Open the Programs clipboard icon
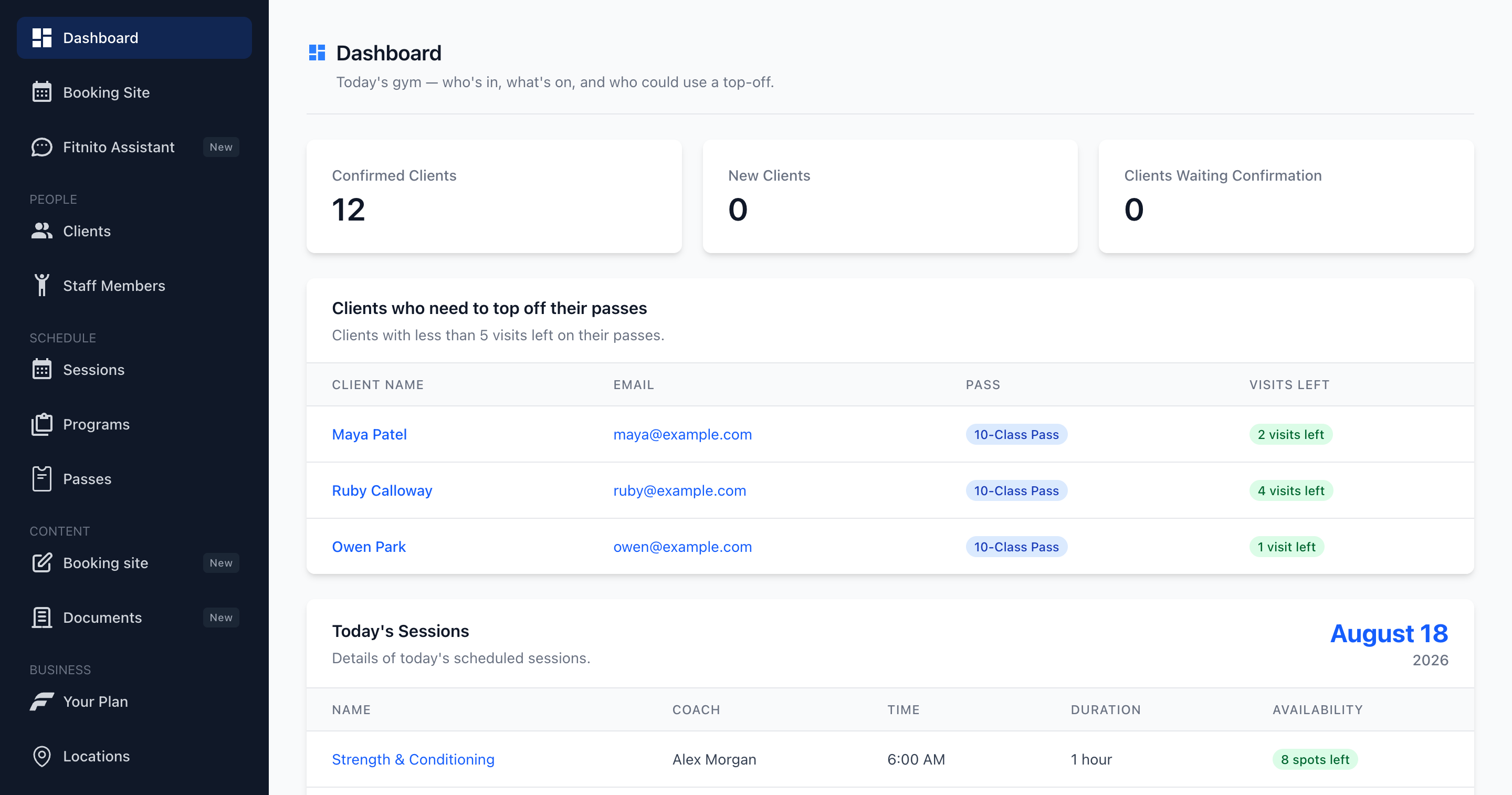The width and height of the screenshot is (1512, 795). pyautogui.click(x=41, y=424)
